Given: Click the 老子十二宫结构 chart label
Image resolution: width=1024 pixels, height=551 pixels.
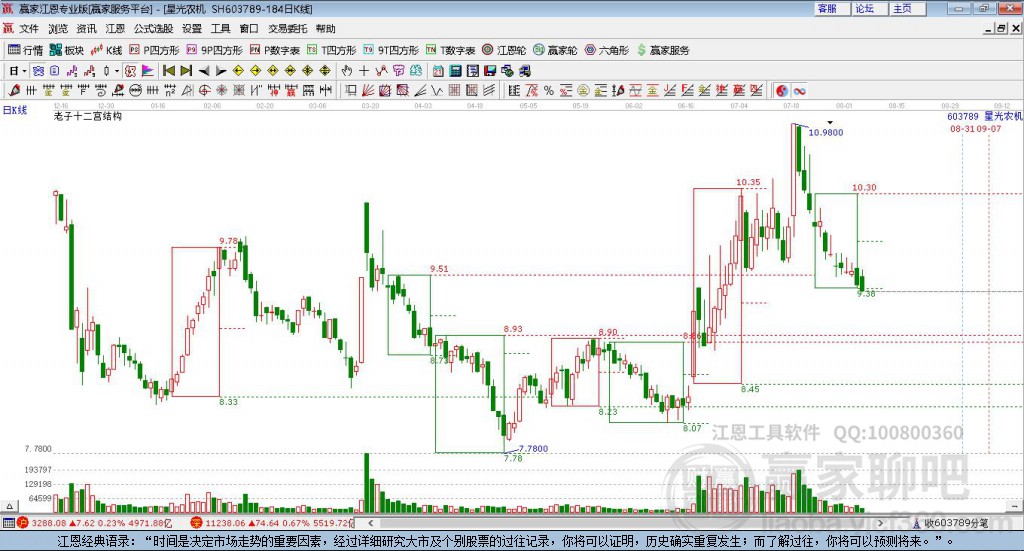Looking at the screenshot, I should [x=88, y=116].
